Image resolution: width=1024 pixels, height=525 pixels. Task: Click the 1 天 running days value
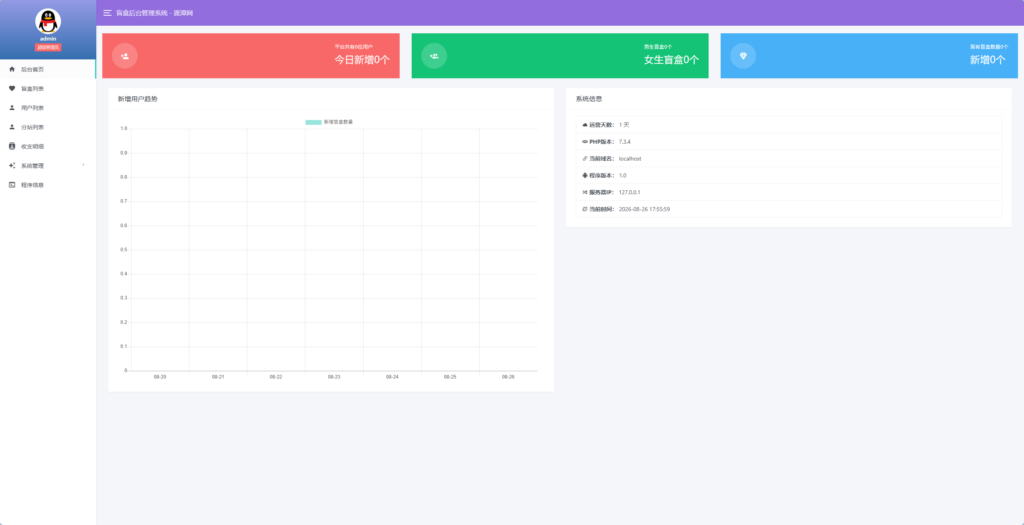[624, 125]
